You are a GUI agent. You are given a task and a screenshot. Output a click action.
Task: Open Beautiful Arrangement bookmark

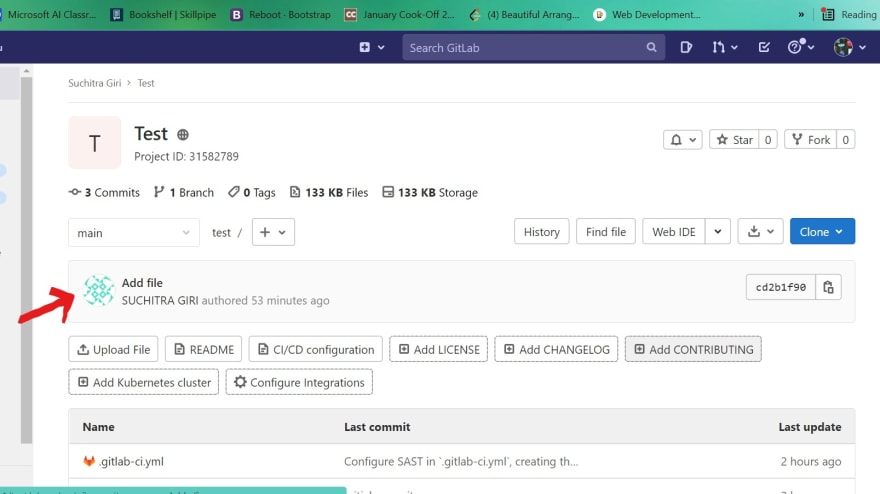point(524,15)
